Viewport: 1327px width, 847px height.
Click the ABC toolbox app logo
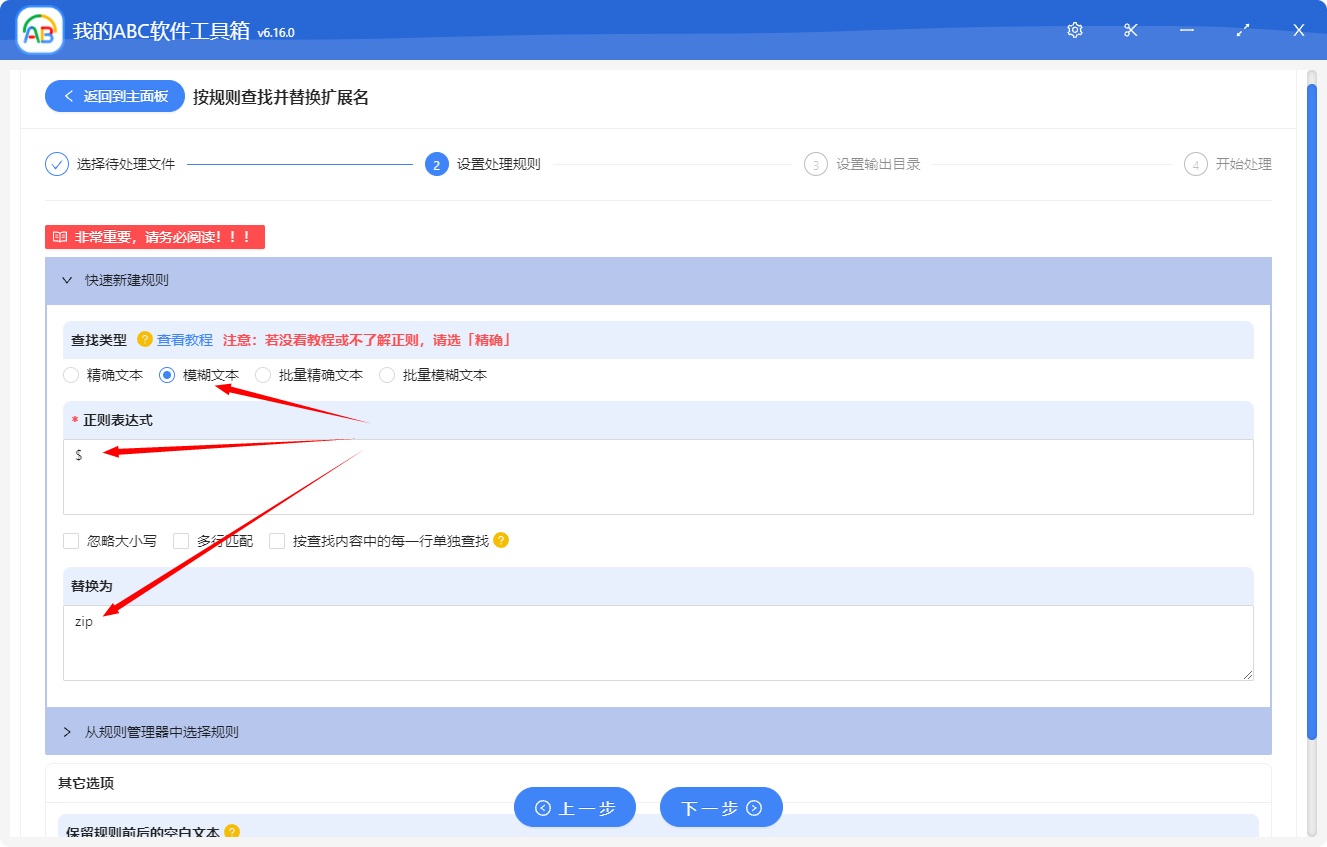(40, 30)
